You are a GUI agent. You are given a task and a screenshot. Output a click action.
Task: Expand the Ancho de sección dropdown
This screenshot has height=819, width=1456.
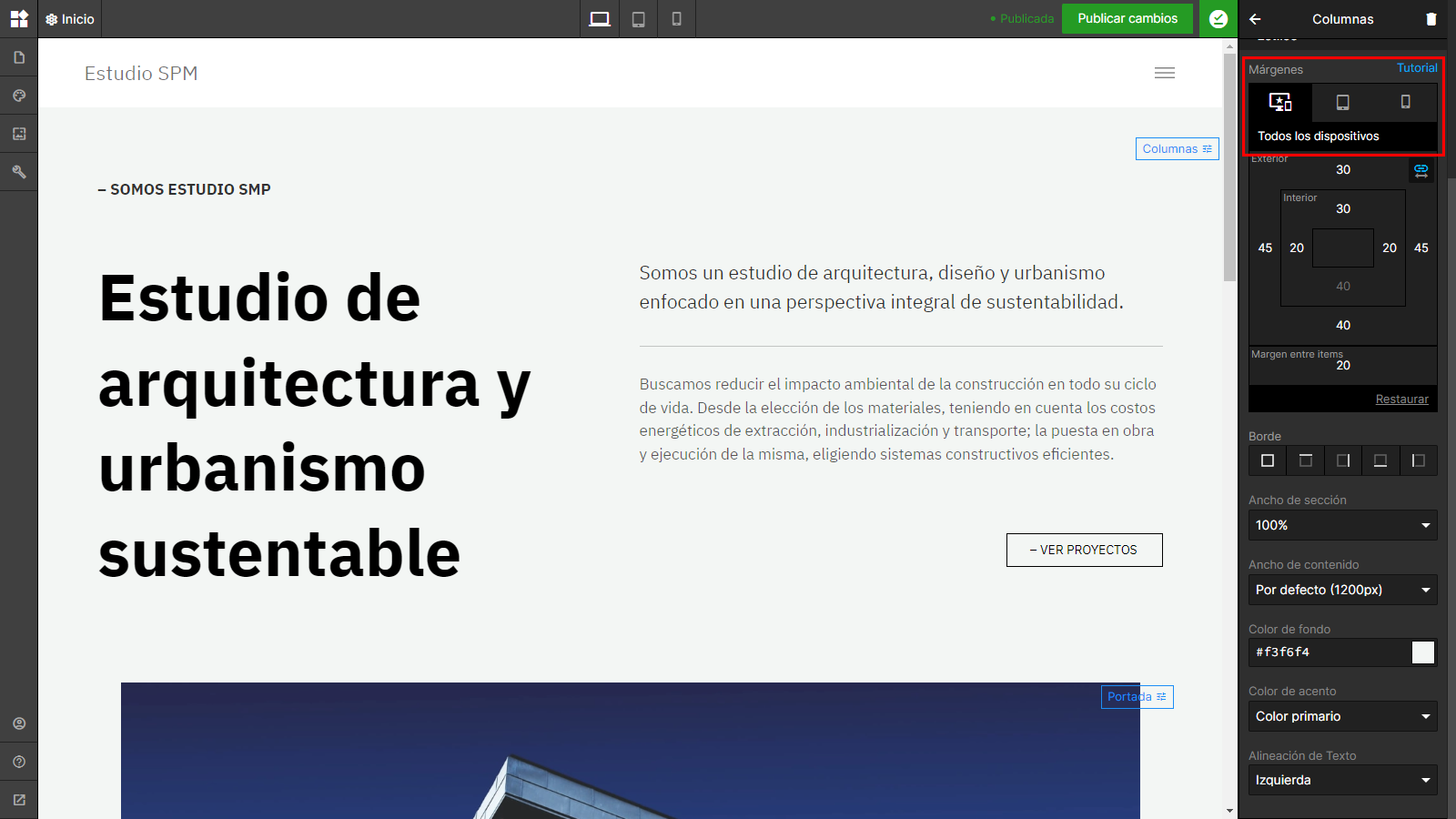point(1342,525)
